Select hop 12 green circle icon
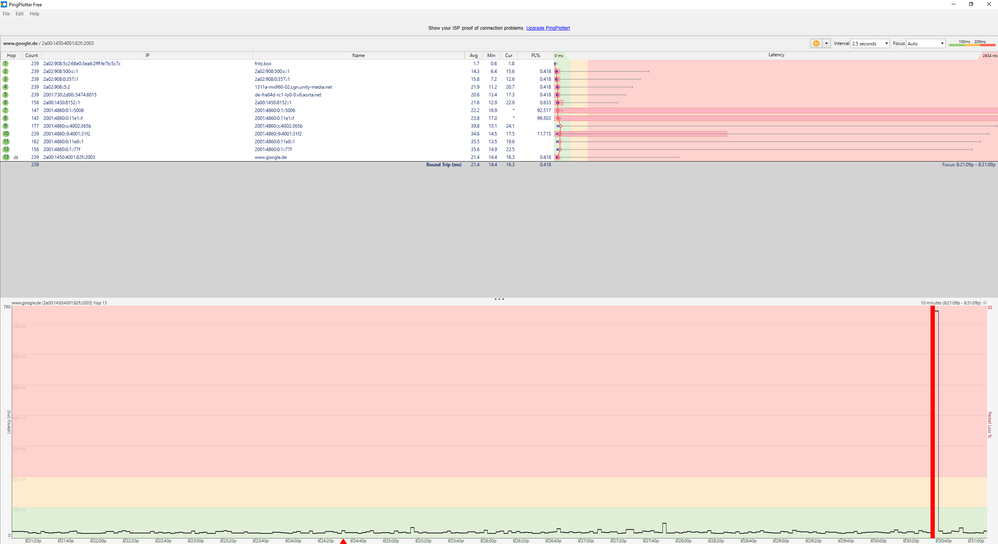998x544 pixels. pos(6,150)
